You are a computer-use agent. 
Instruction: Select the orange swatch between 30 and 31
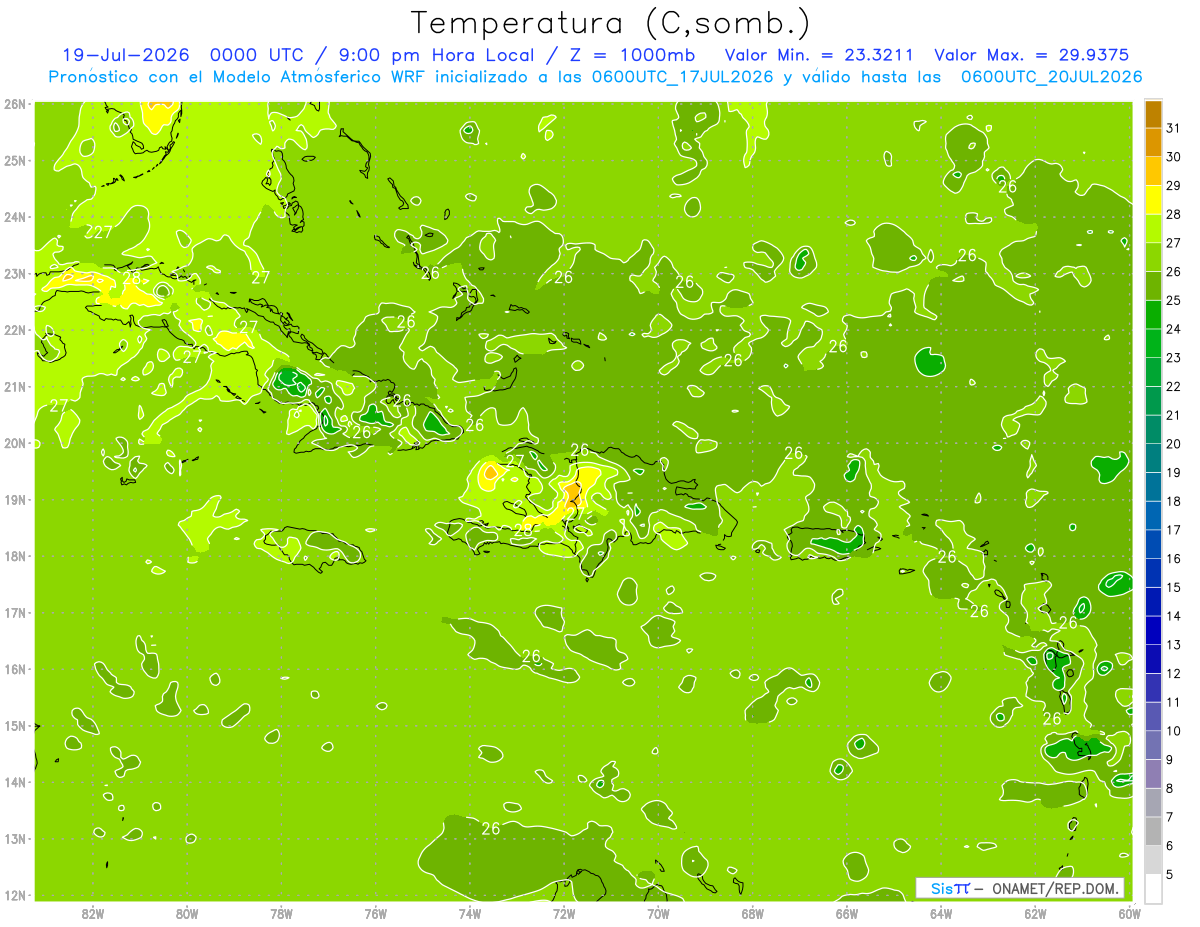coord(1153,142)
